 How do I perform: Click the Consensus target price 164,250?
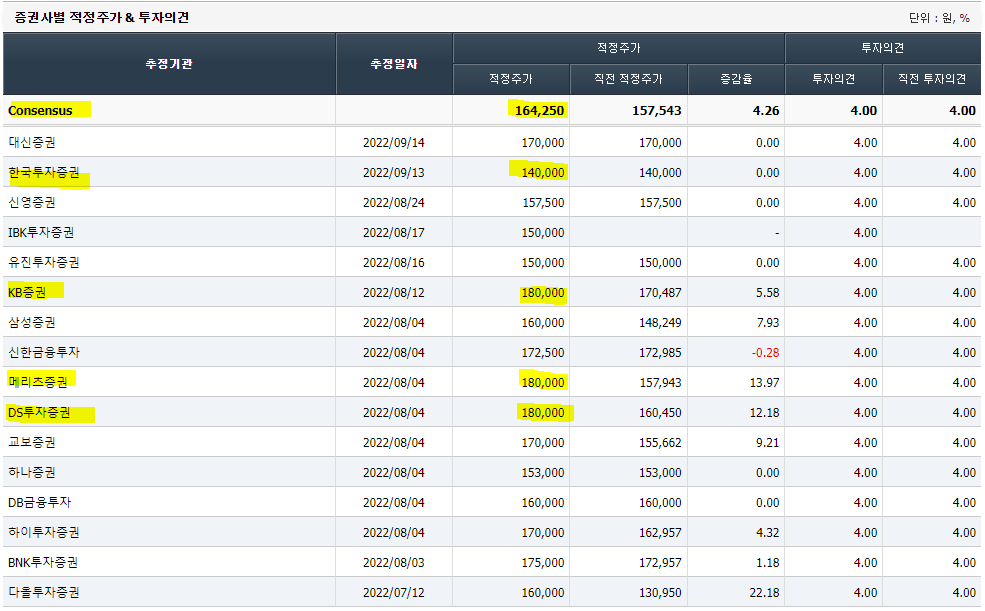[x=539, y=111]
